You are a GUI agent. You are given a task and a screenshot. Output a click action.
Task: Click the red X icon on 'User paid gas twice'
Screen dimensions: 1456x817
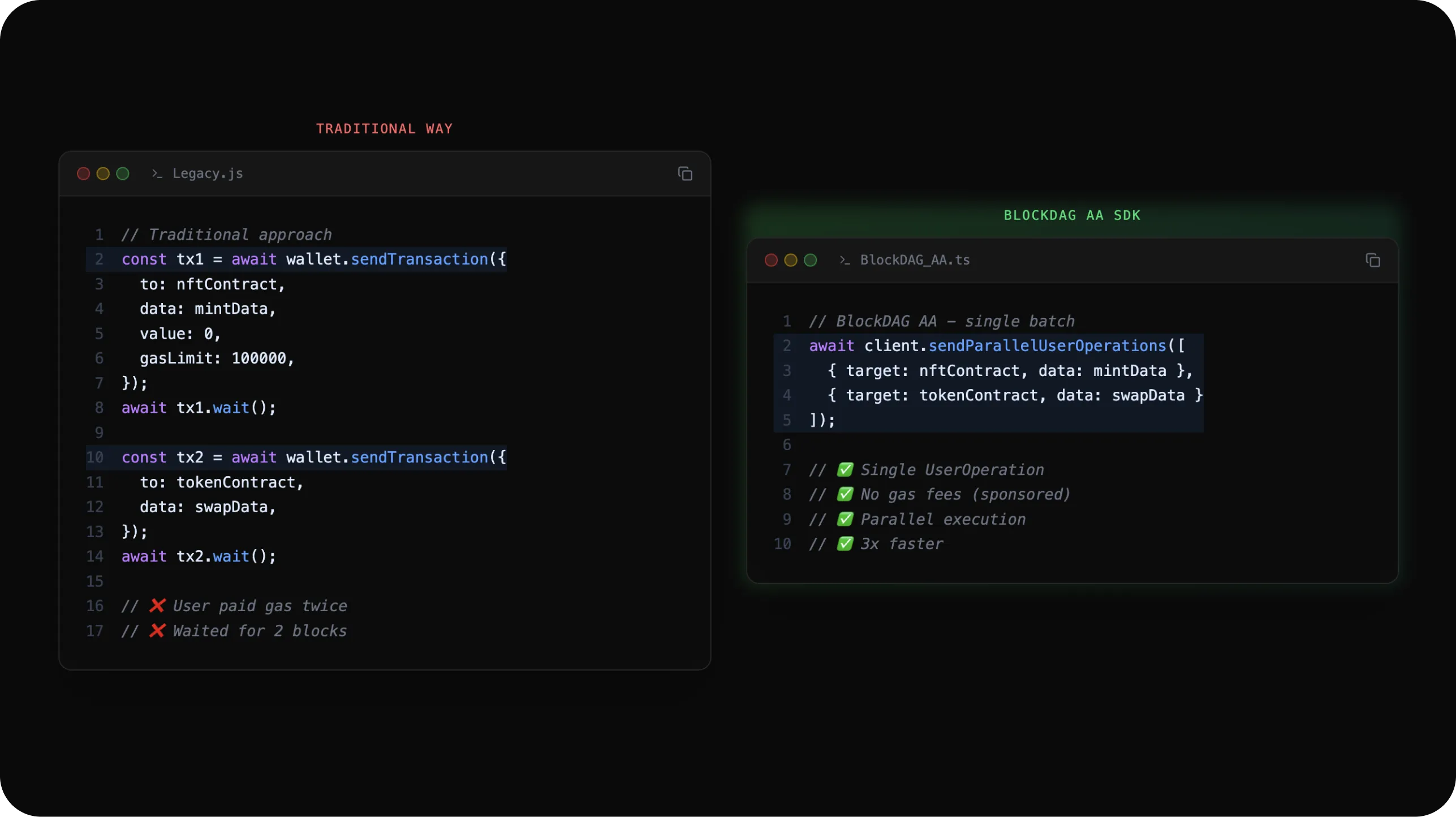coord(157,606)
